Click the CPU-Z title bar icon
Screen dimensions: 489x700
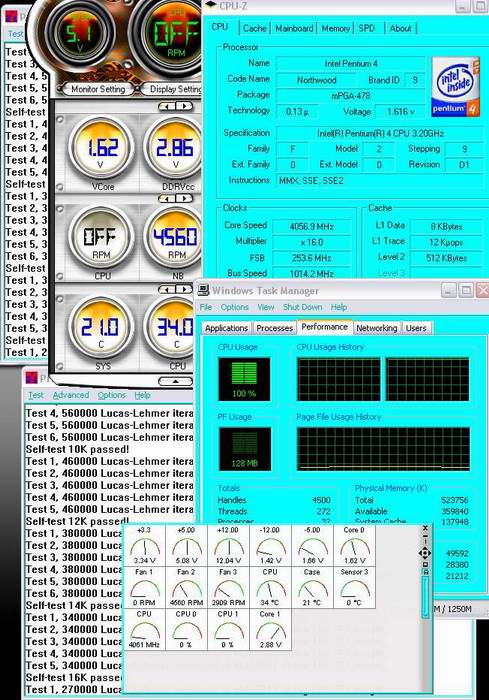(211, 6)
